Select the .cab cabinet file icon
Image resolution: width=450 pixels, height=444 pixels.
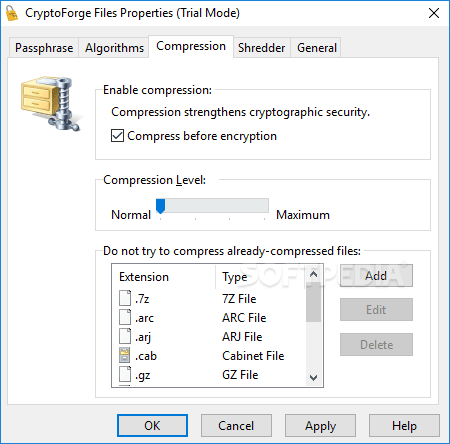tap(125, 355)
